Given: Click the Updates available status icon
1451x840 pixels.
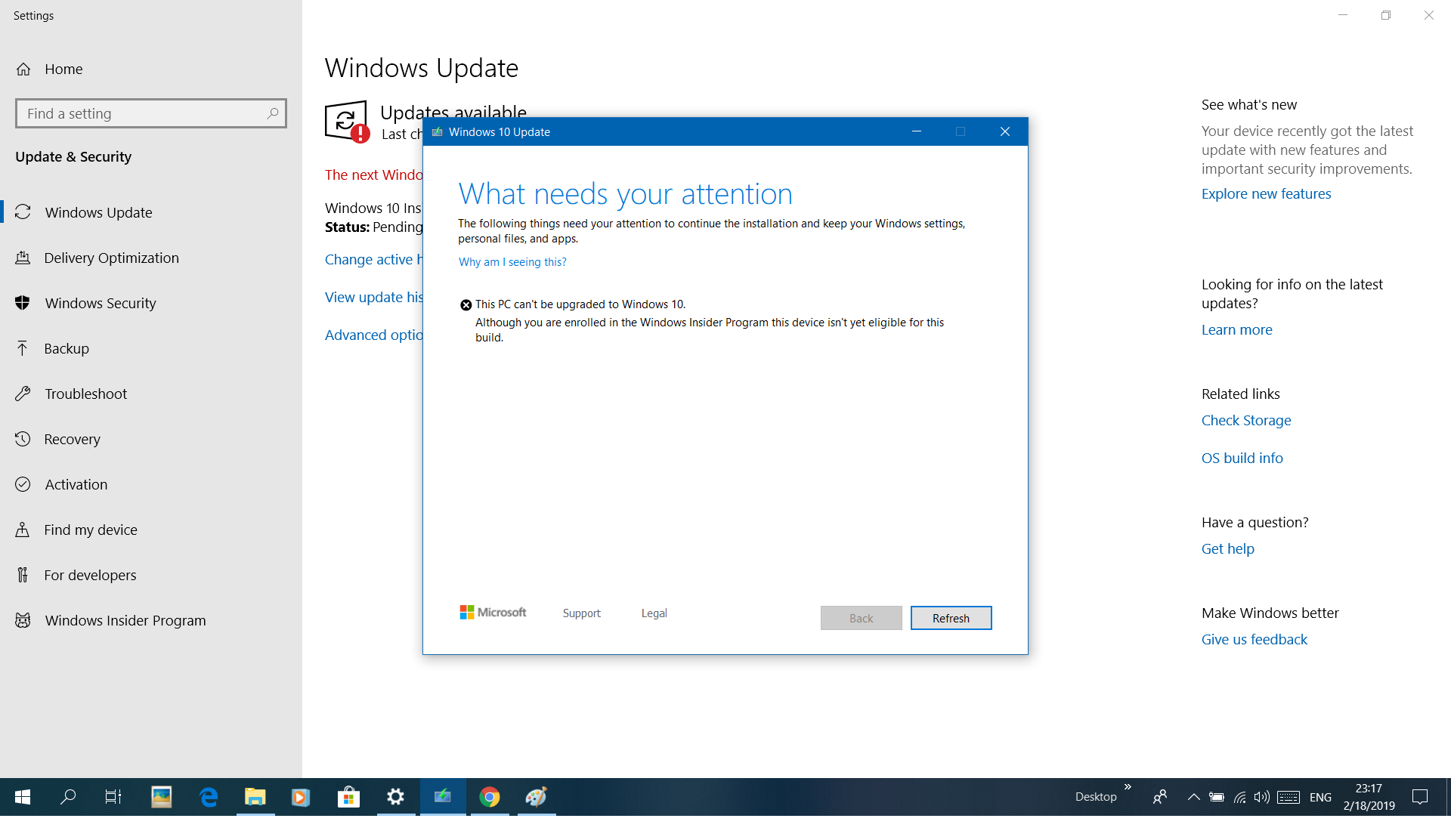Looking at the screenshot, I should tap(347, 122).
